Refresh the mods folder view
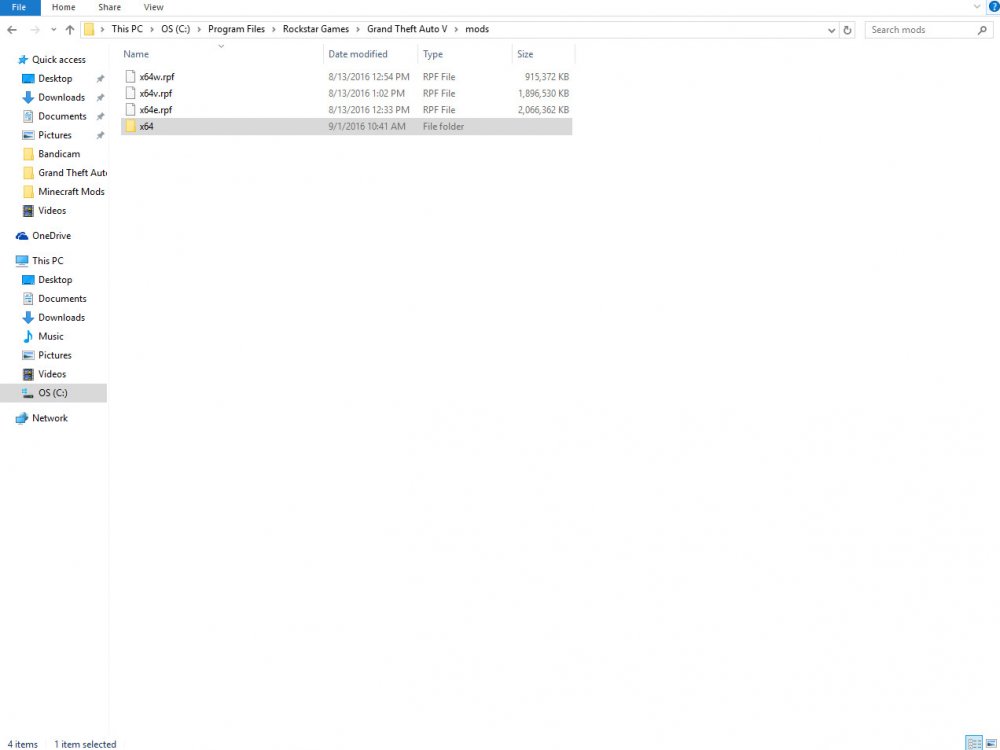This screenshot has width=1000, height=750. (847, 30)
